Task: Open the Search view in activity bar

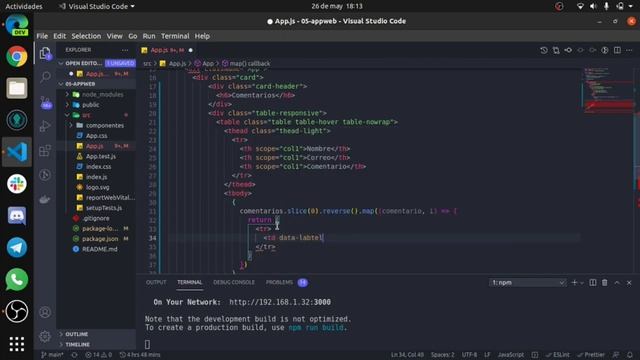Action: point(45,77)
